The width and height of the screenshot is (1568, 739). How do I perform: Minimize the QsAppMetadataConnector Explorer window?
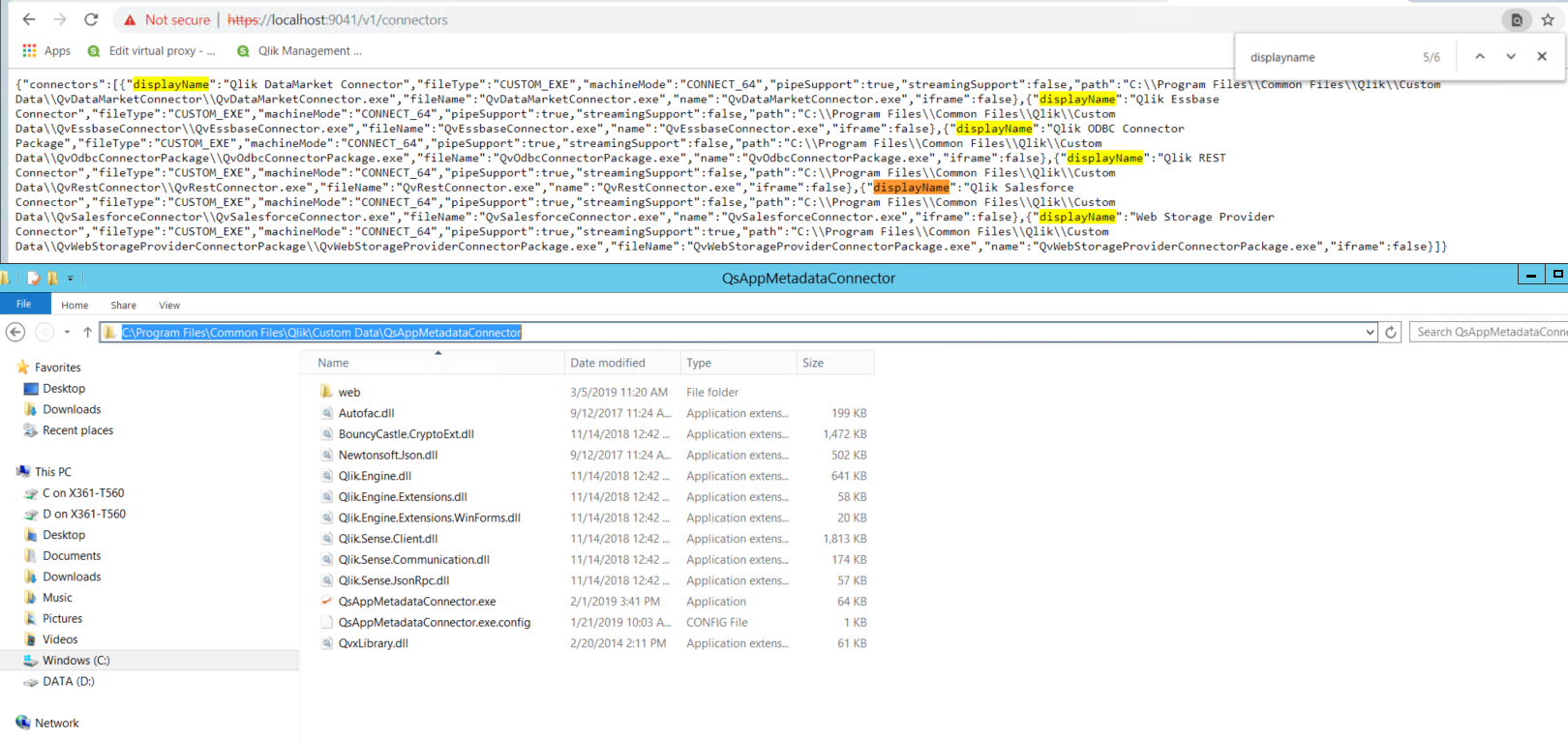pyautogui.click(x=1531, y=276)
